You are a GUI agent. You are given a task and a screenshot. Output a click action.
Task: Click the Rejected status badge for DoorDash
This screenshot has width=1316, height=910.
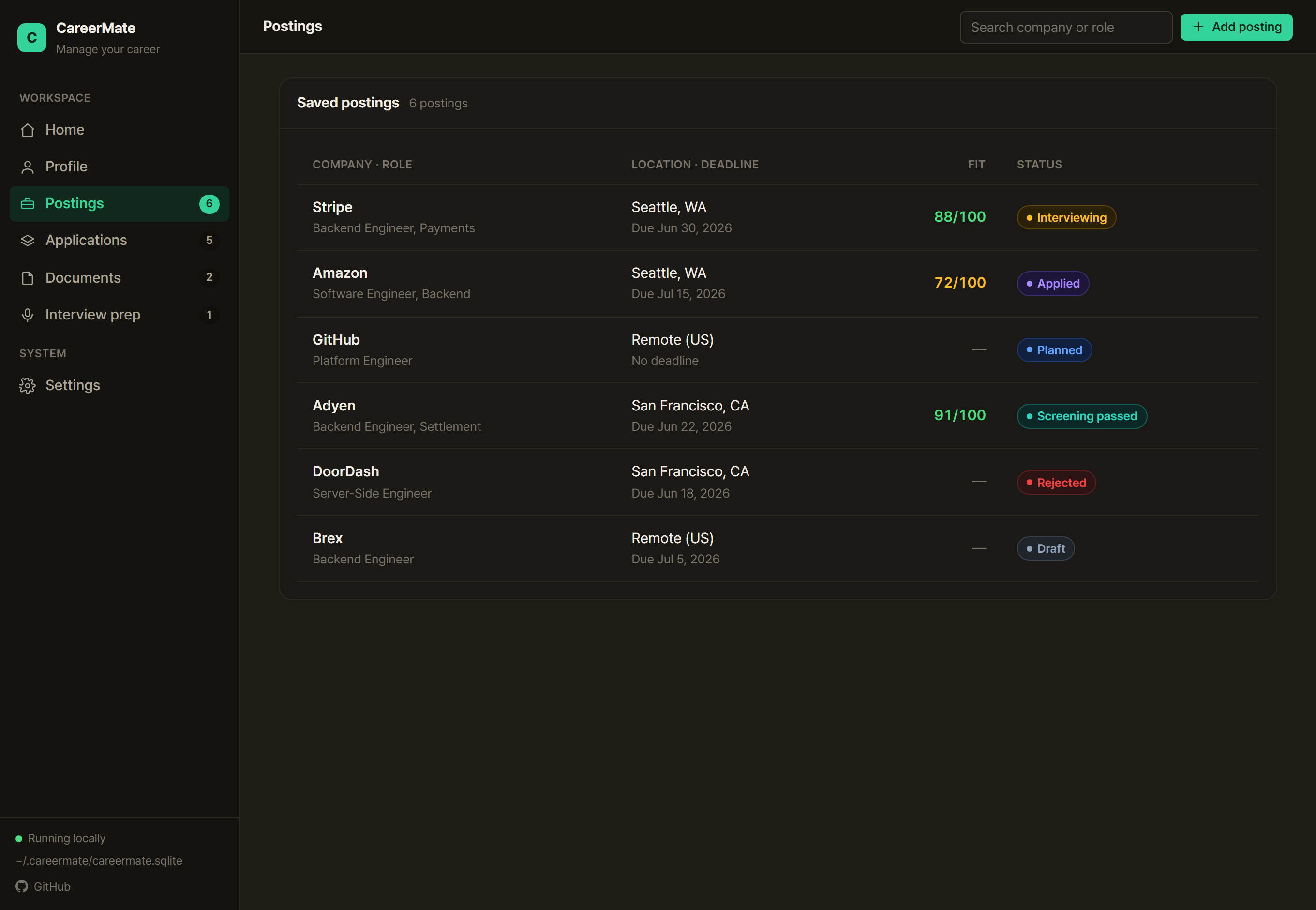click(1056, 483)
